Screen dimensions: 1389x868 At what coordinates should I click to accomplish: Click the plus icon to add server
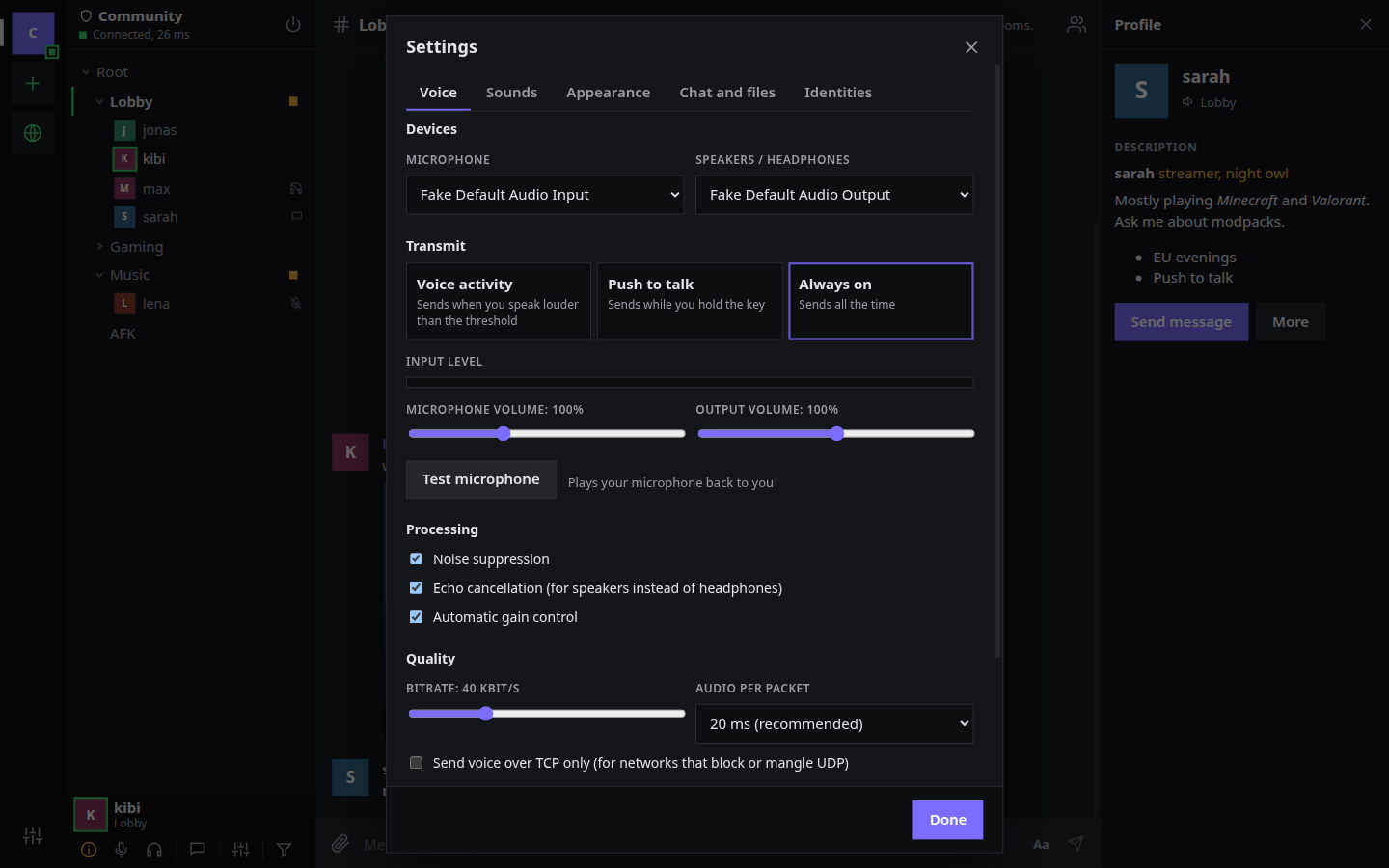33,83
